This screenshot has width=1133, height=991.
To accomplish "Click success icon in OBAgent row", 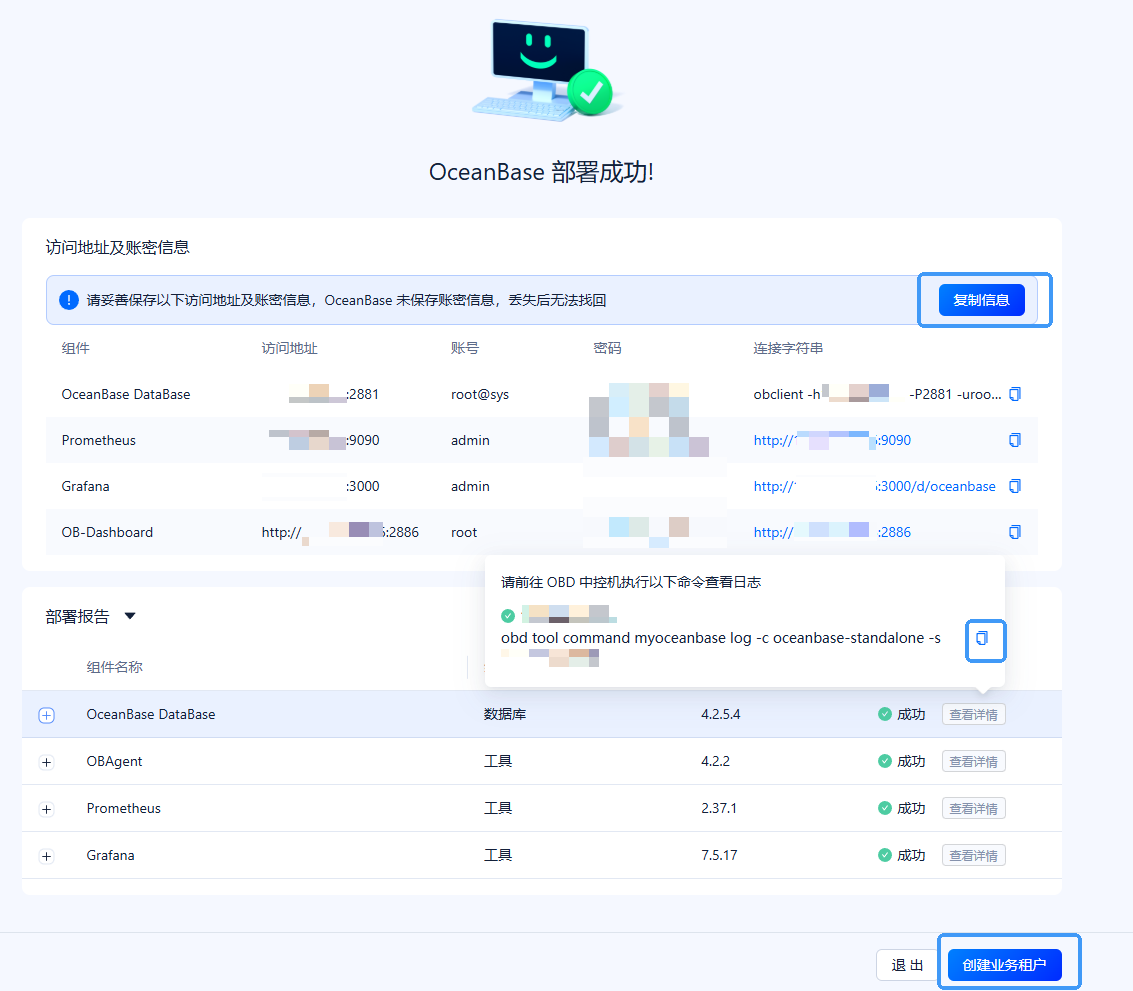I will coord(884,761).
